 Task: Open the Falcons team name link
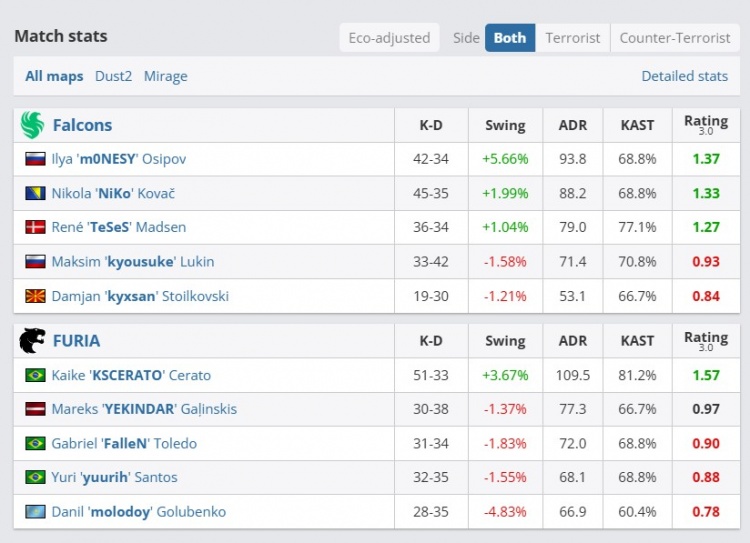(82, 125)
